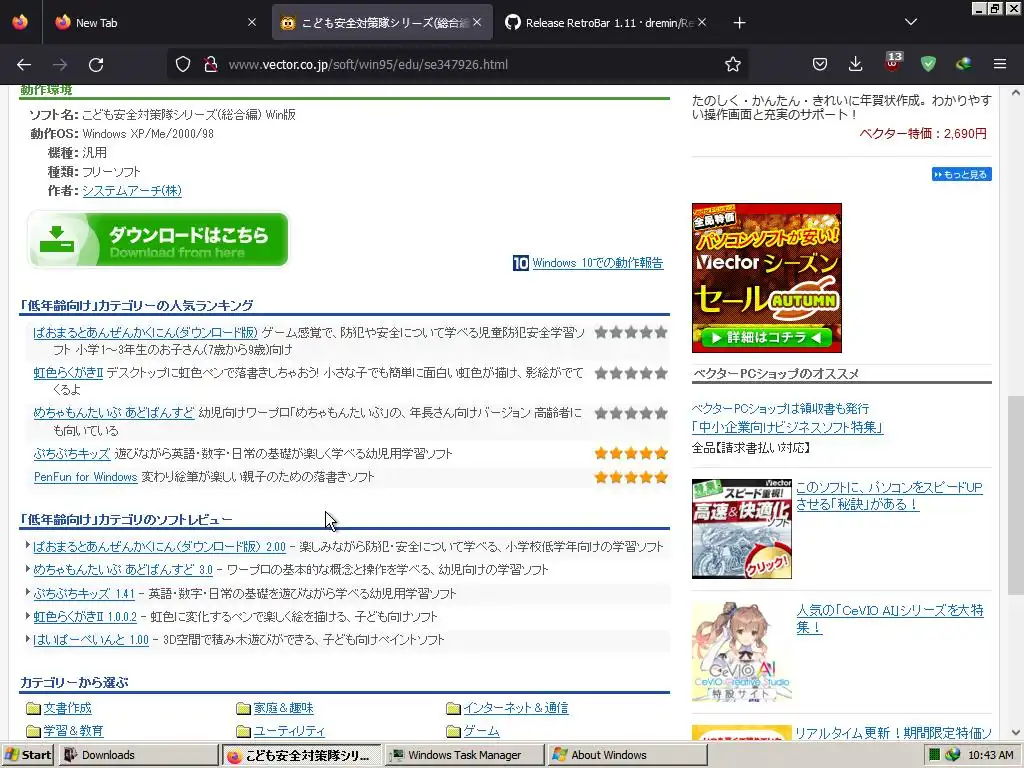Open the 文書作成 category folder link

(x=67, y=708)
